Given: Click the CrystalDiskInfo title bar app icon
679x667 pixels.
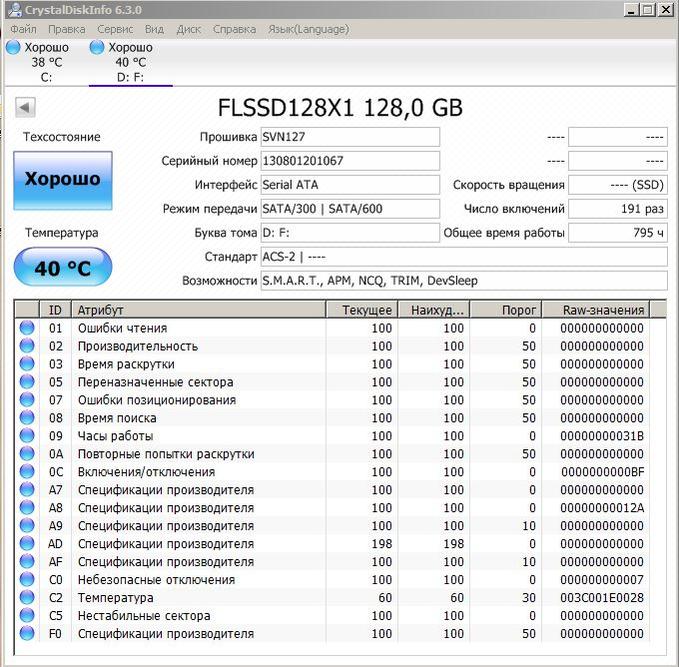Looking at the screenshot, I should tap(14, 9).
